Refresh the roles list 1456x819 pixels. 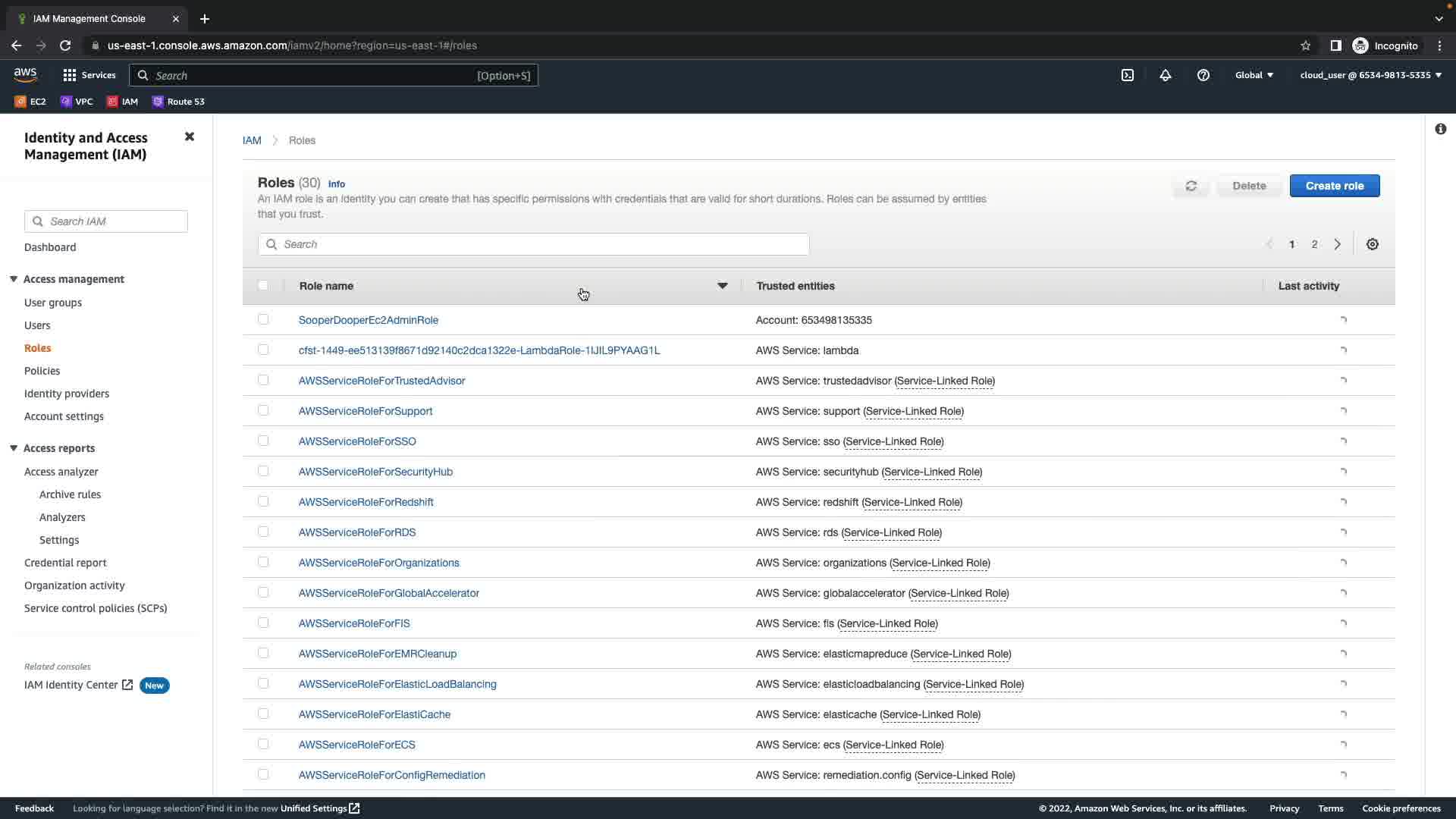click(1191, 186)
